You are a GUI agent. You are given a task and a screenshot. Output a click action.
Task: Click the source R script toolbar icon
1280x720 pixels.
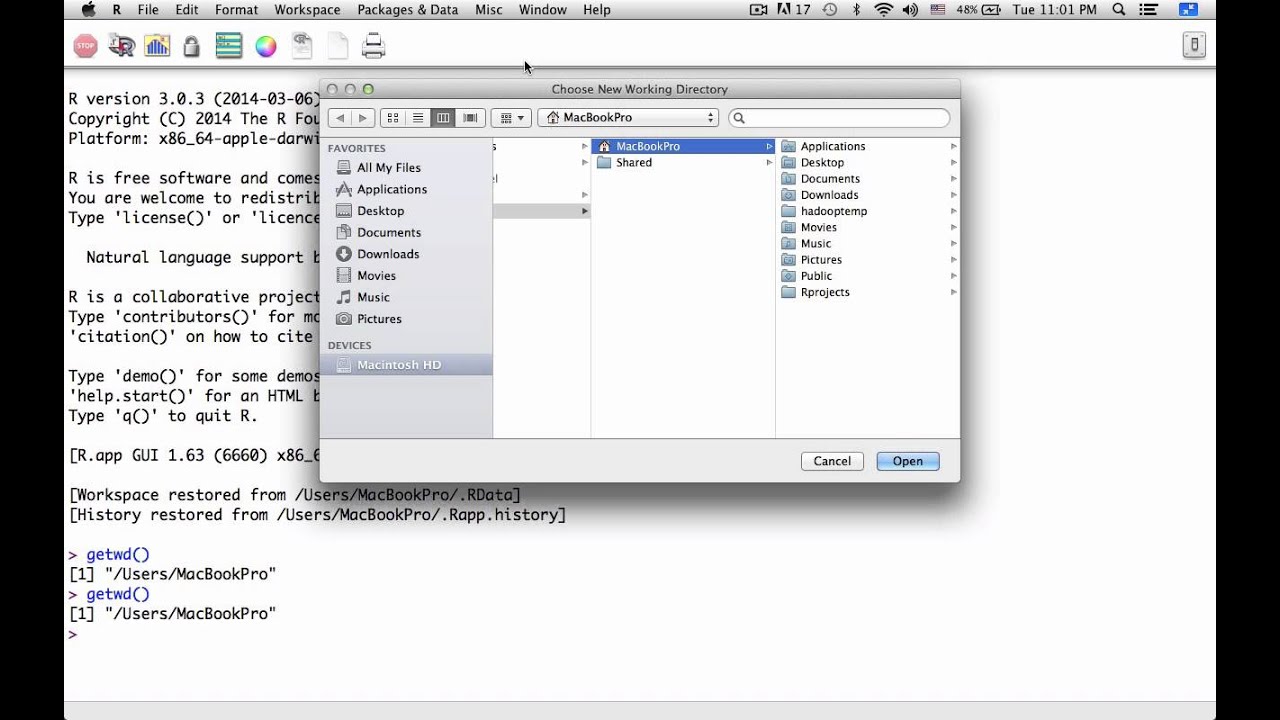[x=122, y=46]
